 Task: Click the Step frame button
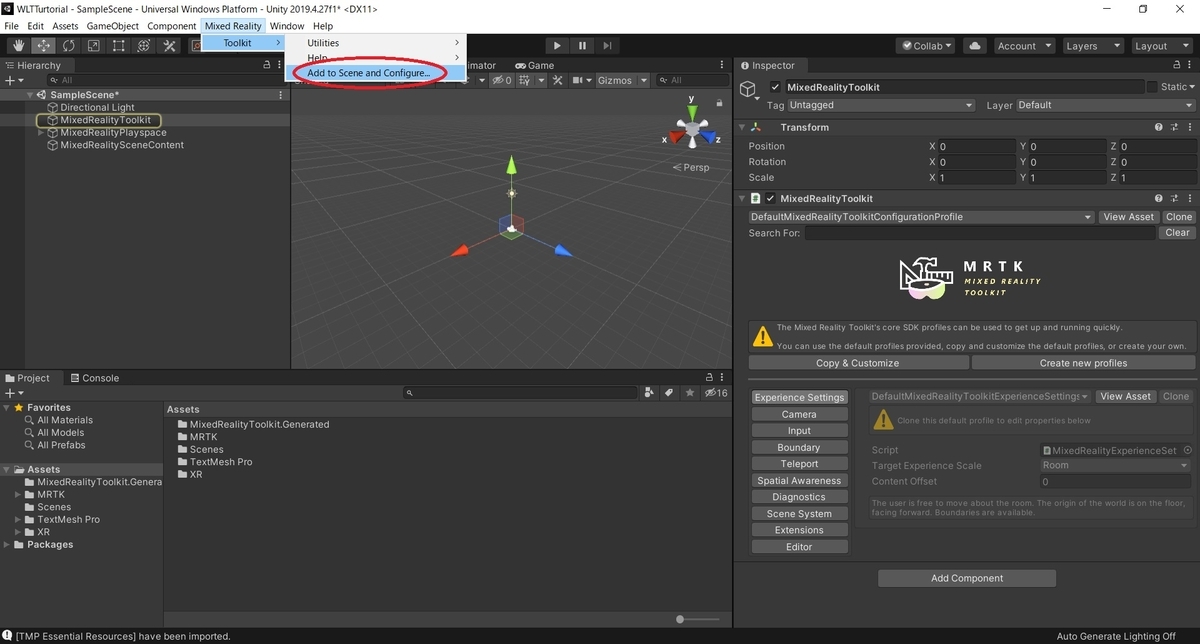607,46
